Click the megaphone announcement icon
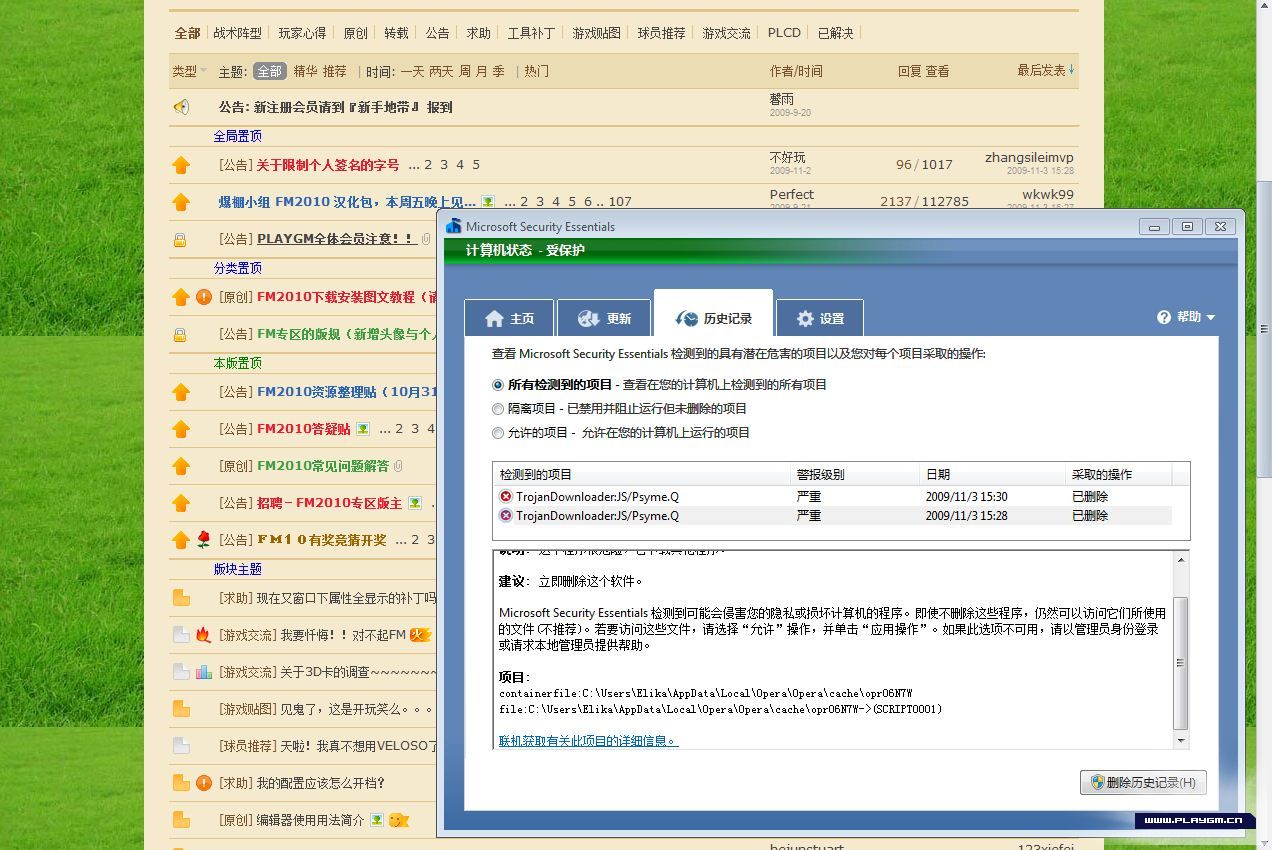1272x850 pixels. pos(181,107)
